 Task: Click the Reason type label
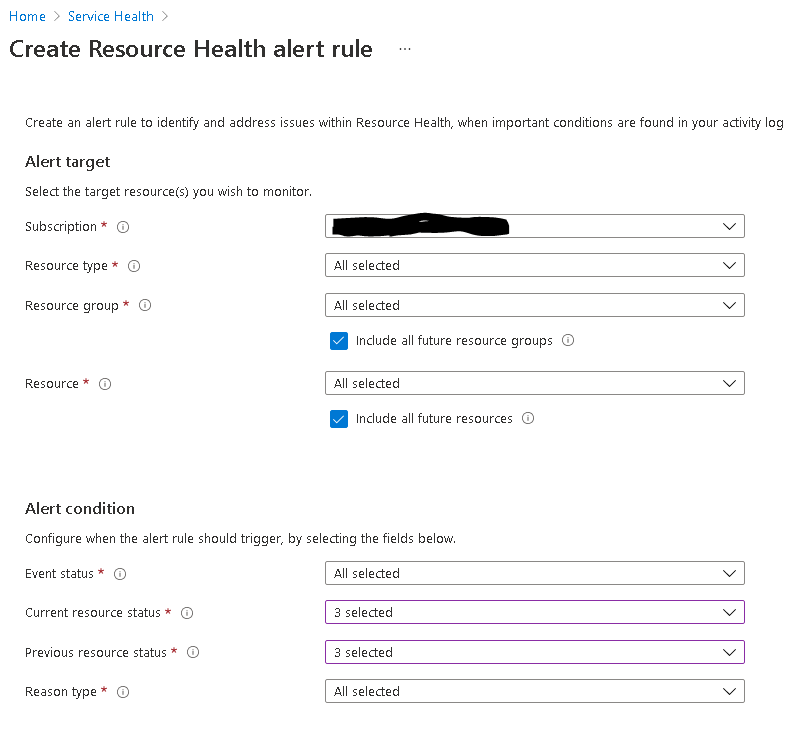(x=61, y=692)
